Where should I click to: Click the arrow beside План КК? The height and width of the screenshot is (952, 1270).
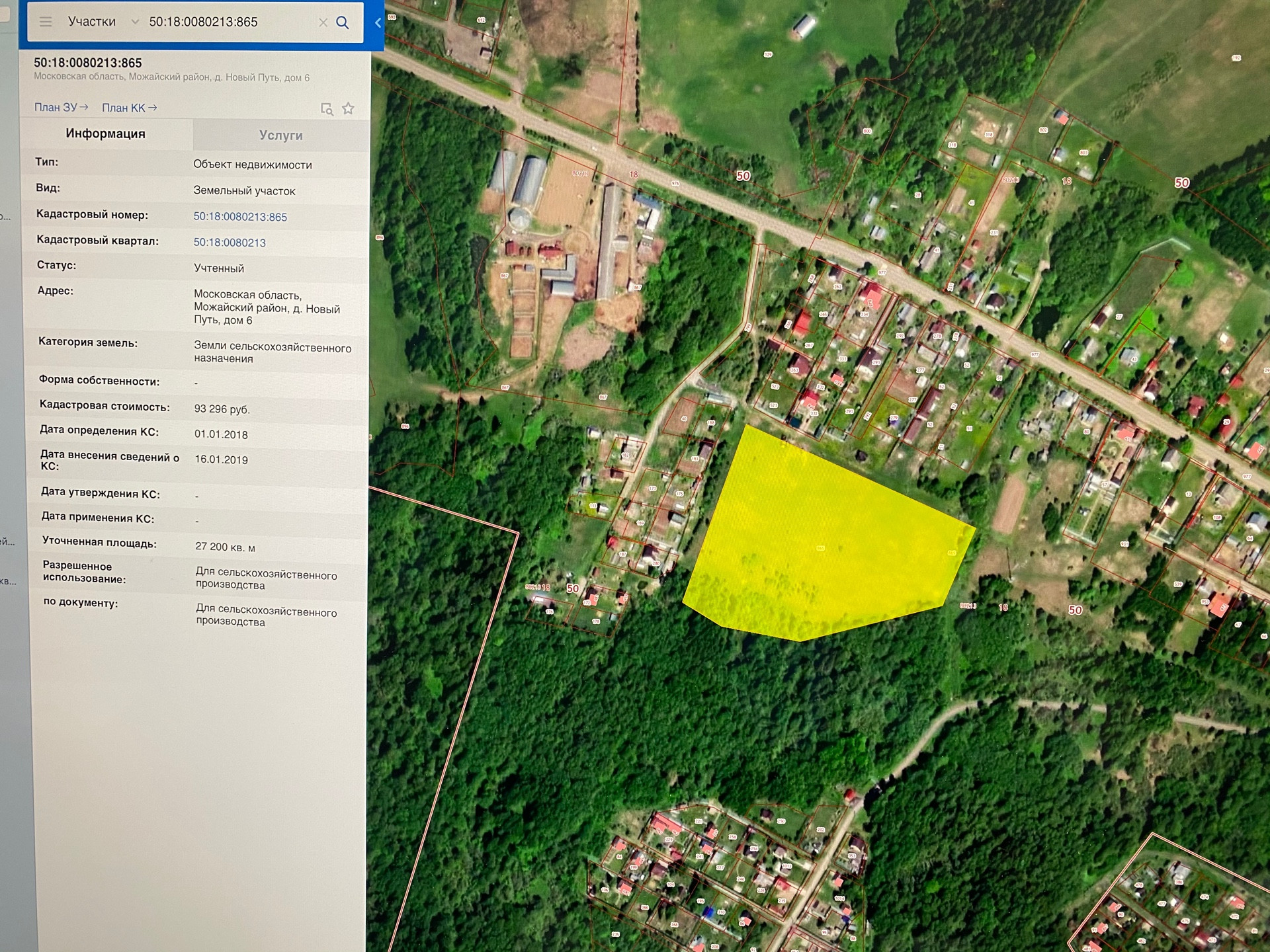point(153,108)
